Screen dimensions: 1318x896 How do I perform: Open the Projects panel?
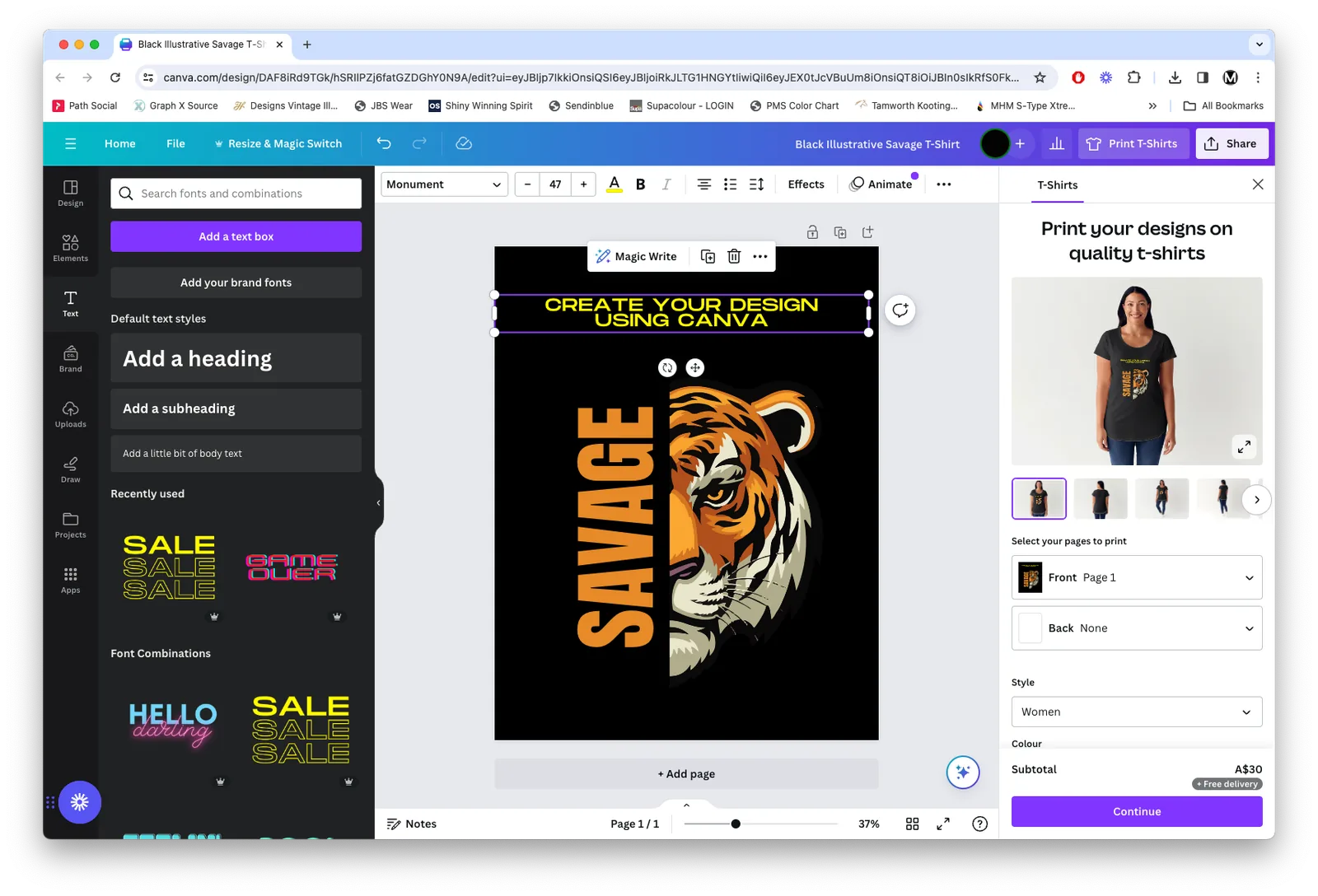(x=70, y=525)
